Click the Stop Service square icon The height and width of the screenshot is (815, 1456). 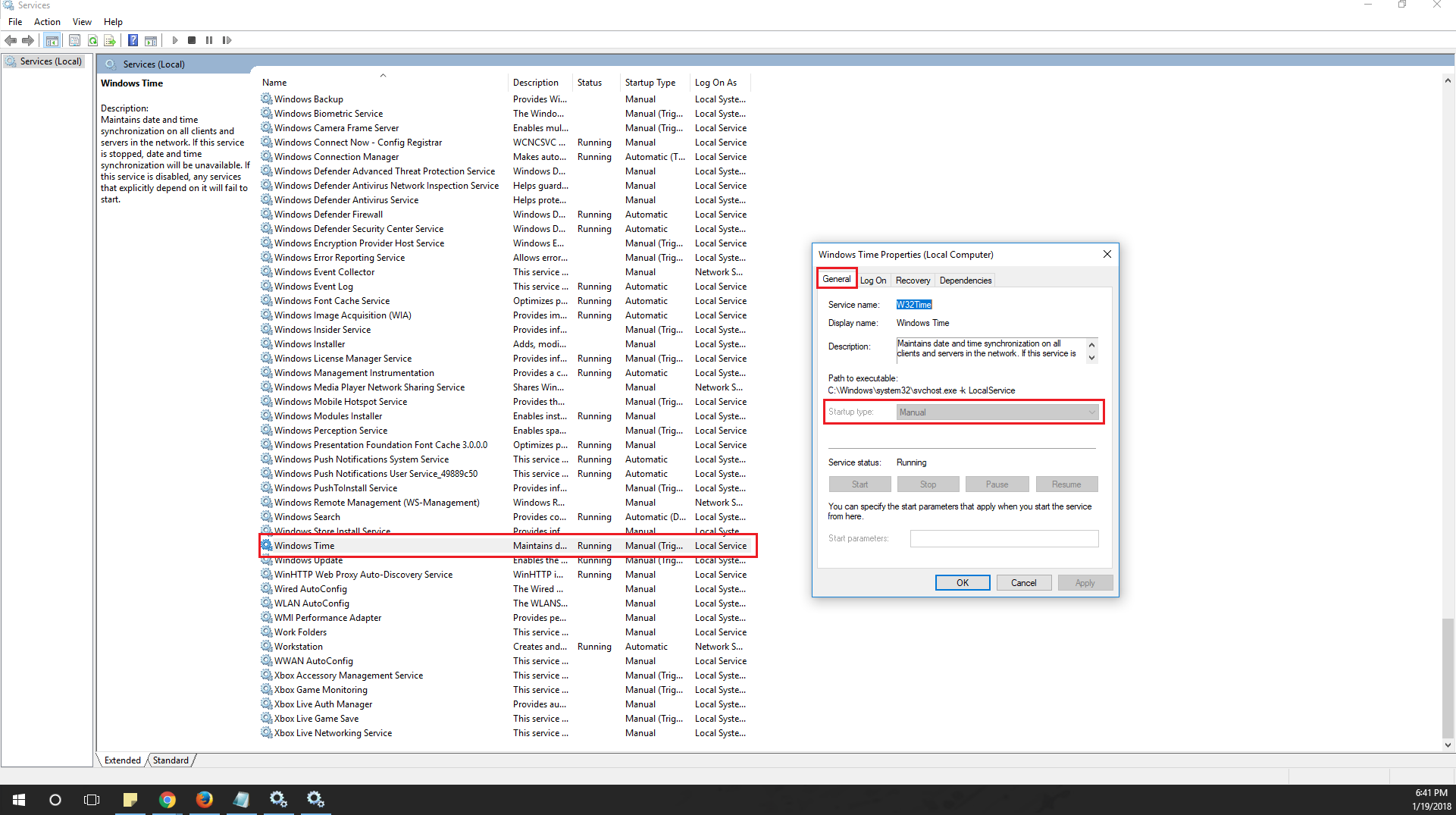click(x=192, y=40)
